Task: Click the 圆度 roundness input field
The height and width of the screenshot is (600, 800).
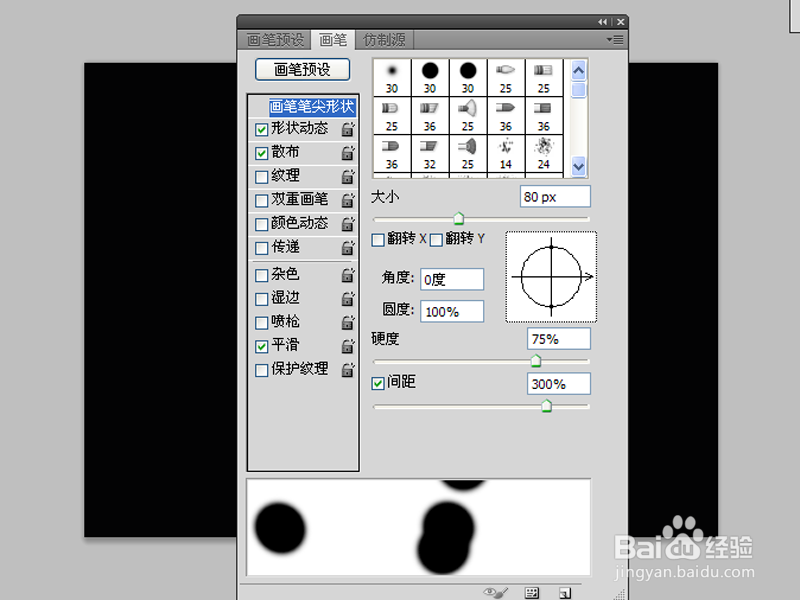Action: (x=452, y=312)
